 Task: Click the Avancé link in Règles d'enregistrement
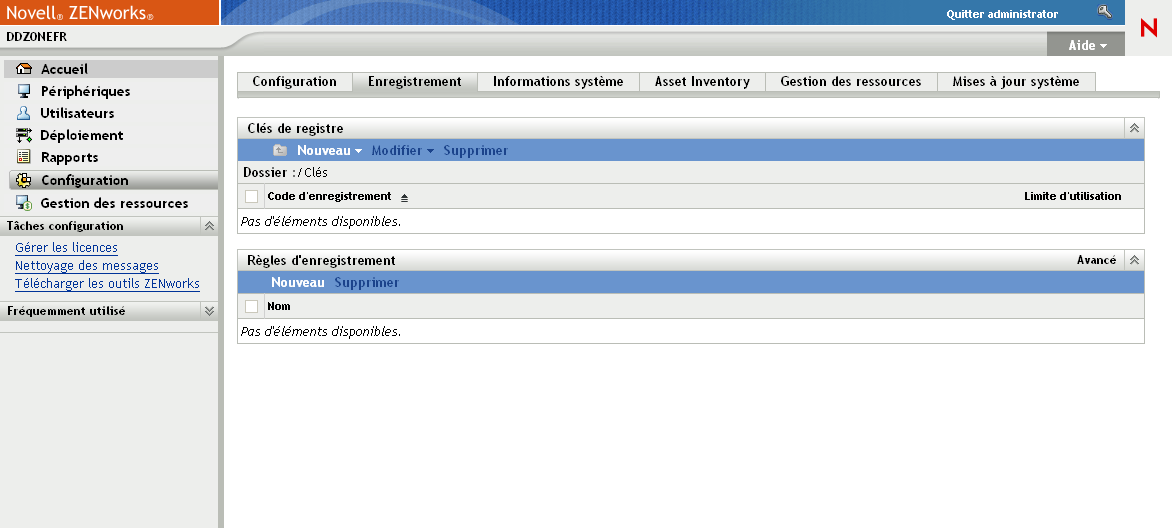click(1097, 260)
